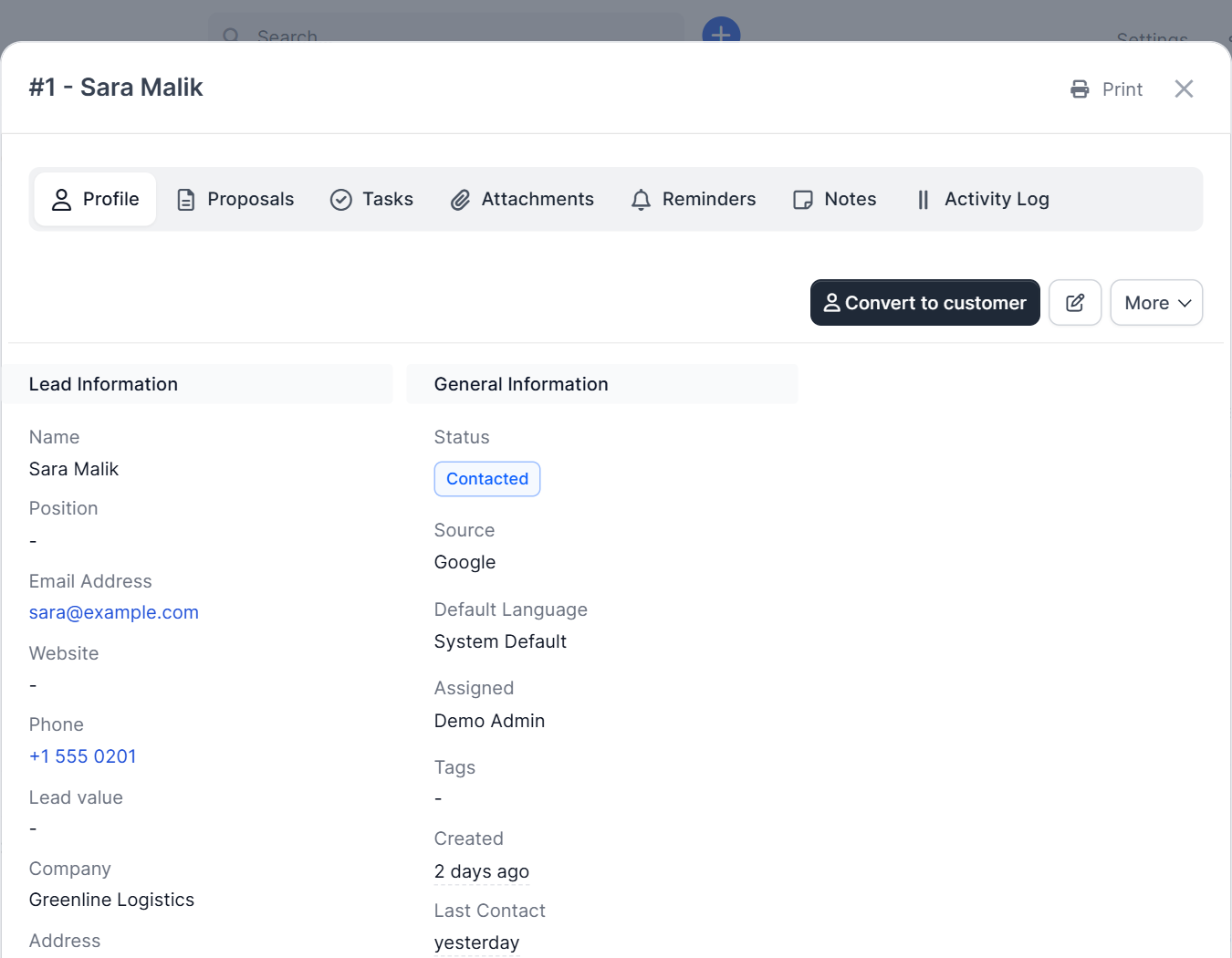The width and height of the screenshot is (1232, 958).
Task: Click the Print label in the header
Action: [1122, 89]
